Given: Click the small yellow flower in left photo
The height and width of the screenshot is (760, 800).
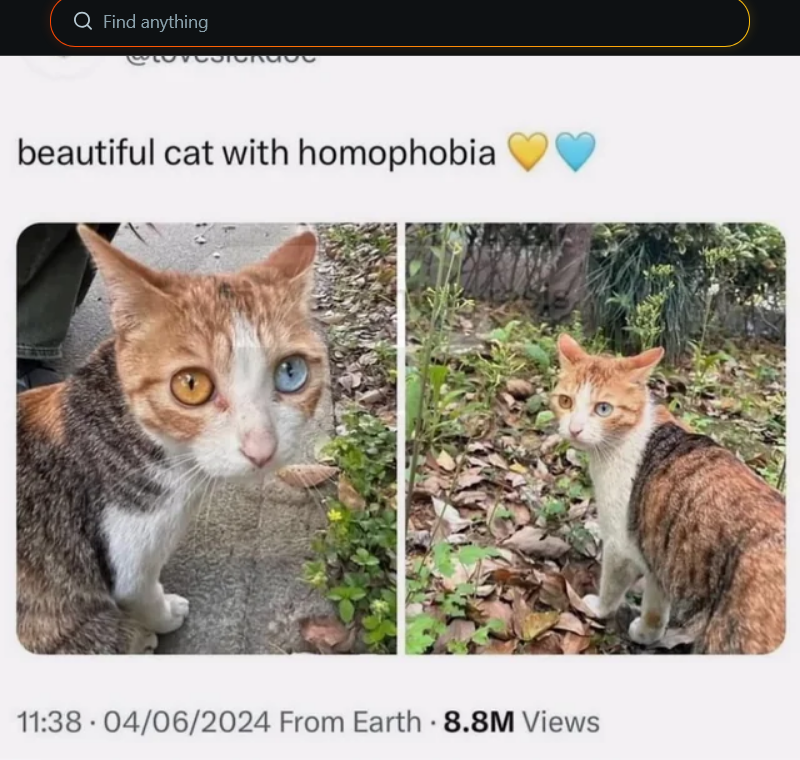Looking at the screenshot, I should tap(335, 515).
